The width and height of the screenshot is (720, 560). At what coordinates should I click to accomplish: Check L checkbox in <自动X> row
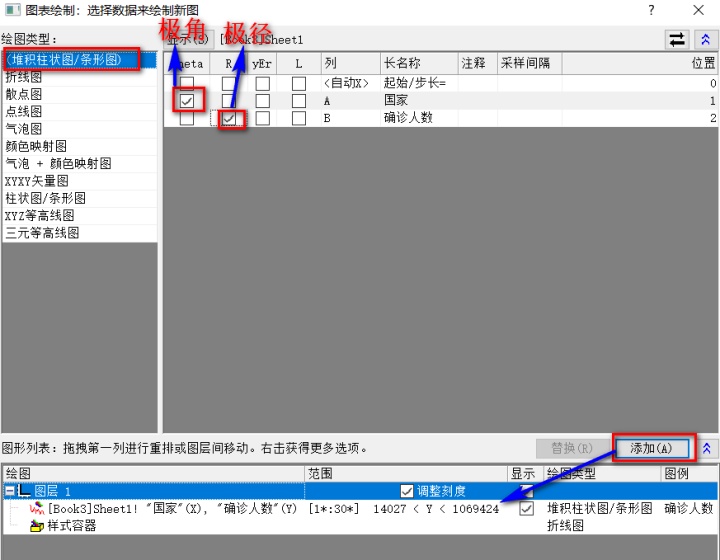coord(299,84)
